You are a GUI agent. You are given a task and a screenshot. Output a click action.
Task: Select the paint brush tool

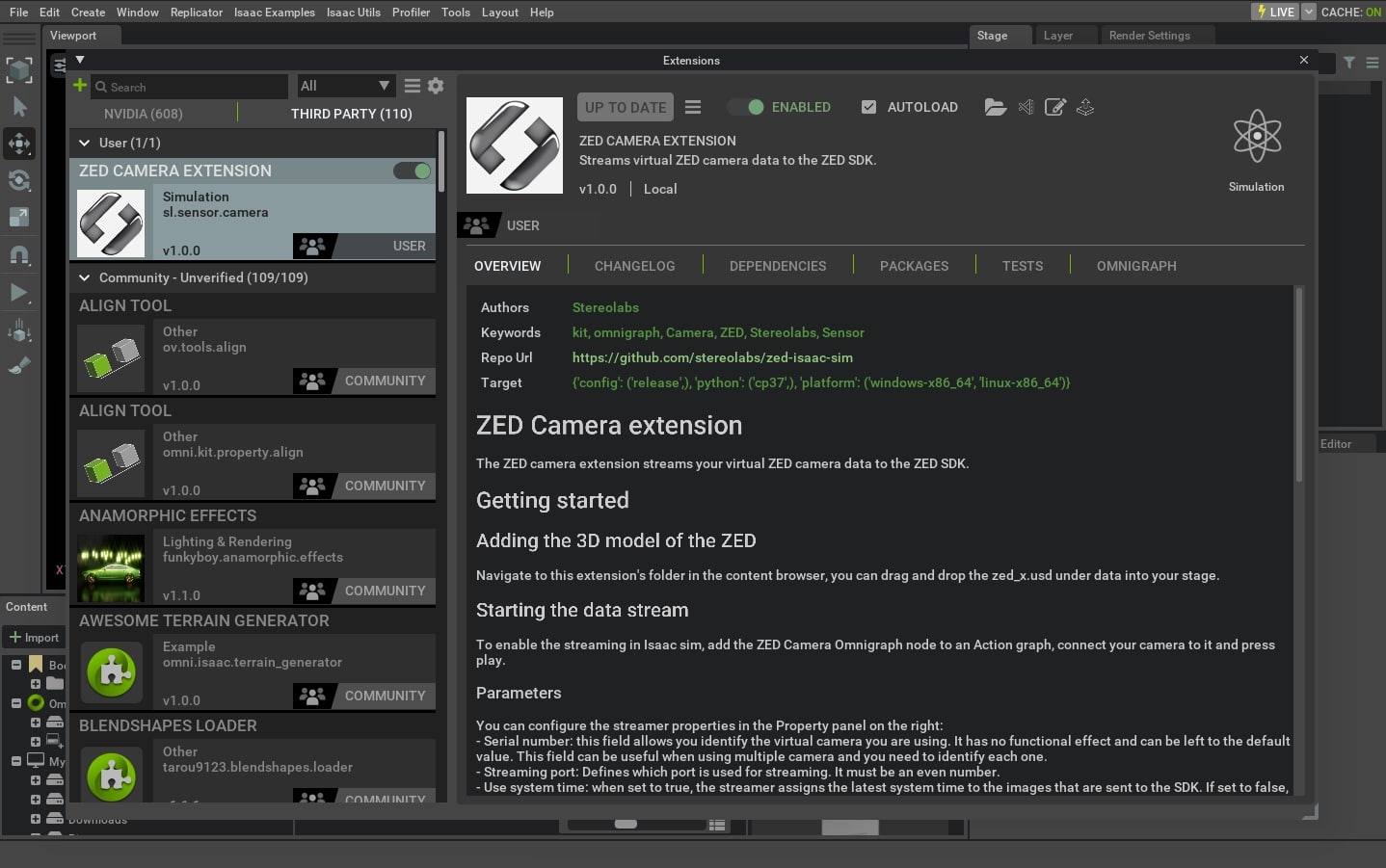coord(19,366)
